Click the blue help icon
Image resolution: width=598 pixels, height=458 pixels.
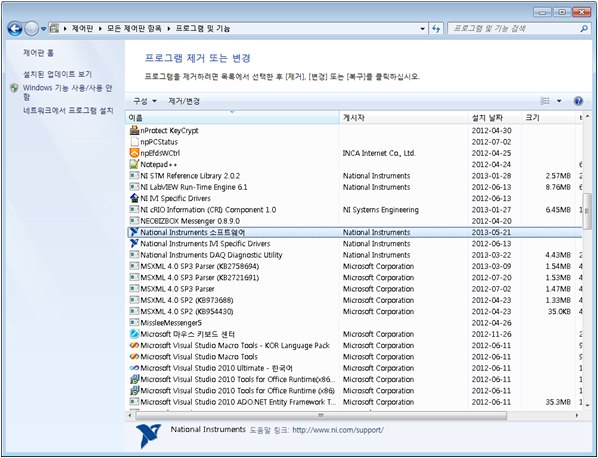click(x=578, y=101)
